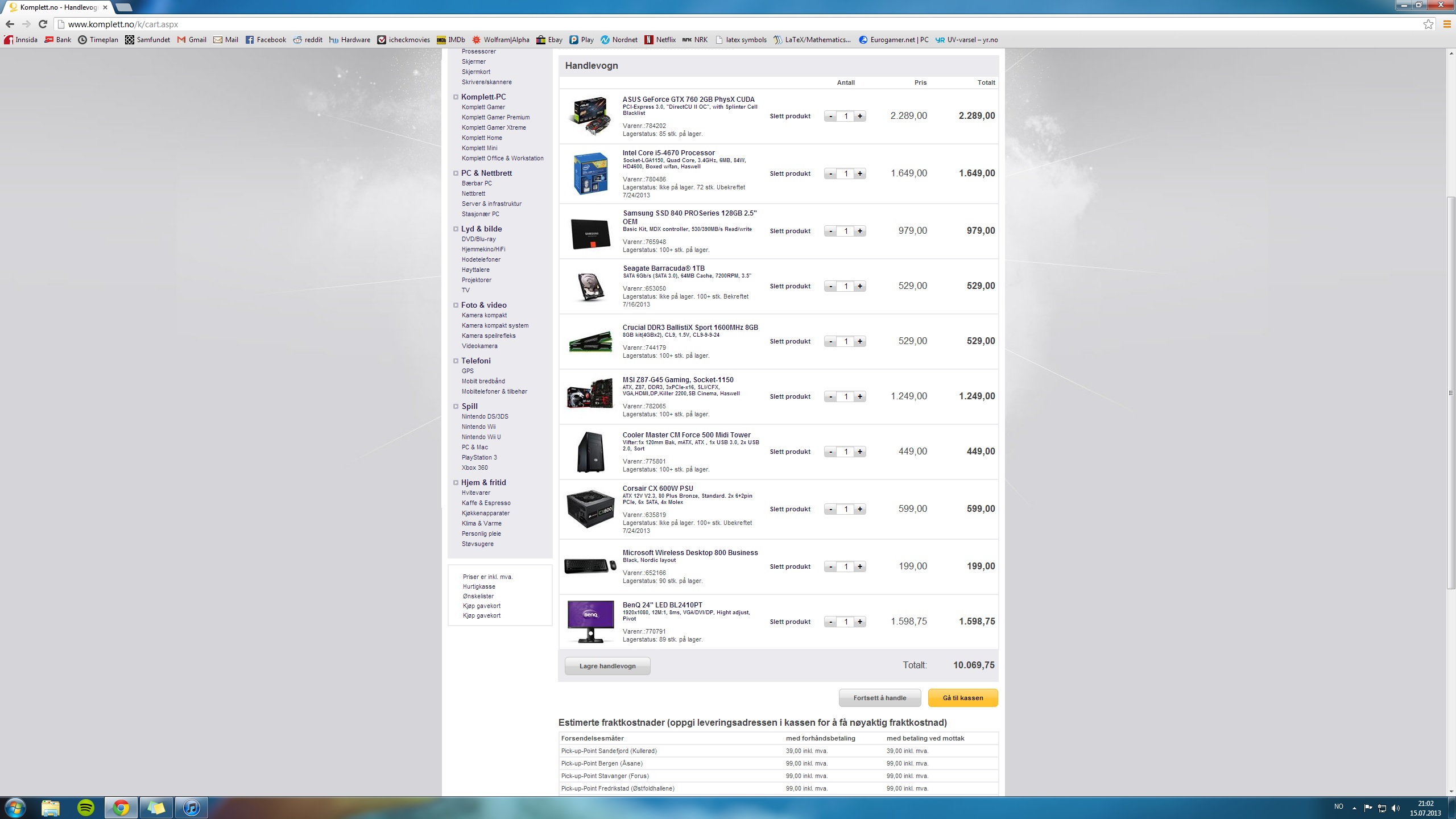Open the Hurtigkasse link
This screenshot has height=819, width=1456.
point(479,586)
